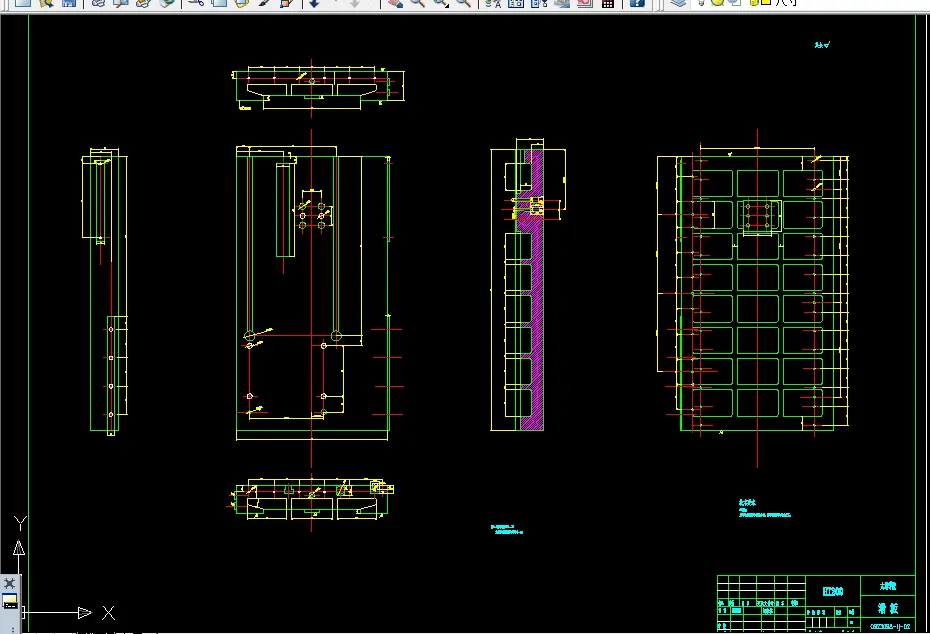Cut selection using the scissors icon

point(196,2)
